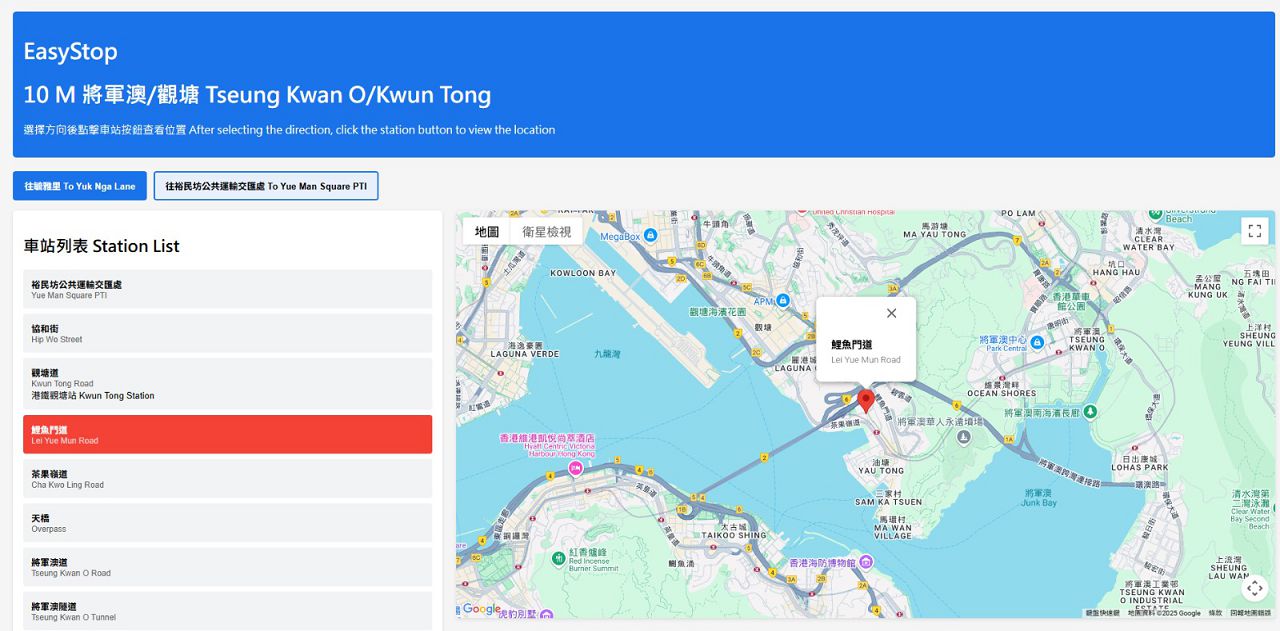Open the map camera controls button

coord(1255,588)
